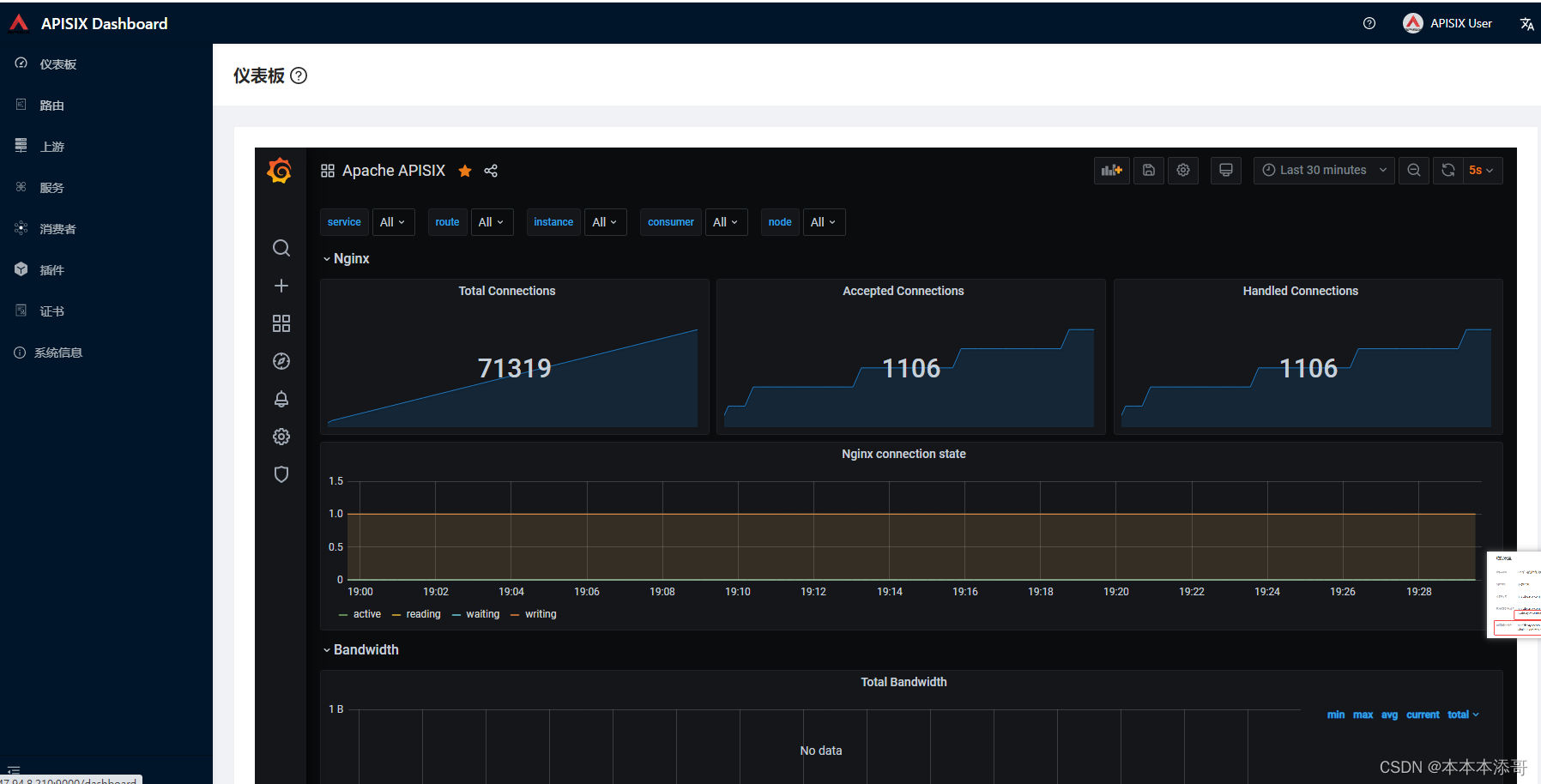Open the 系统信息 menu item
Viewport: 1541px width, 784px height.
click(106, 353)
